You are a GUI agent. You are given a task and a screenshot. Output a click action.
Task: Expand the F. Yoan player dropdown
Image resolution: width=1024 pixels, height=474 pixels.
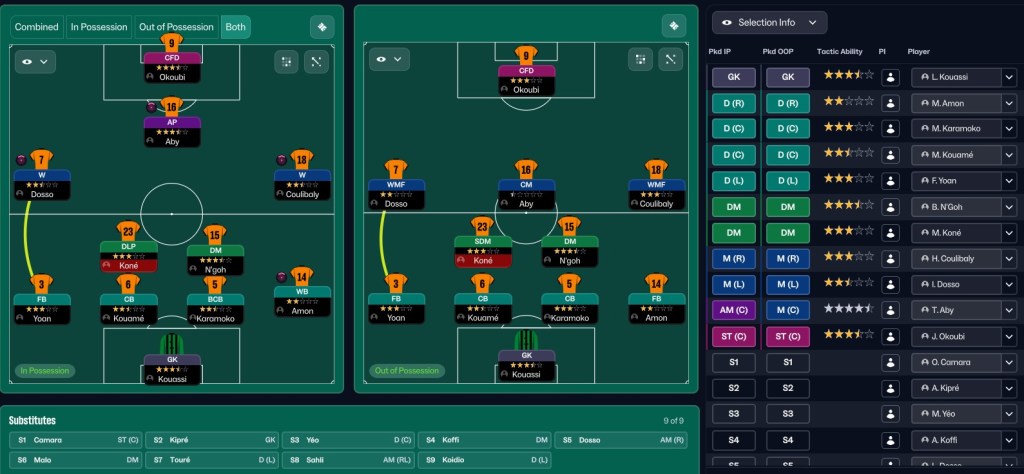click(x=1008, y=181)
